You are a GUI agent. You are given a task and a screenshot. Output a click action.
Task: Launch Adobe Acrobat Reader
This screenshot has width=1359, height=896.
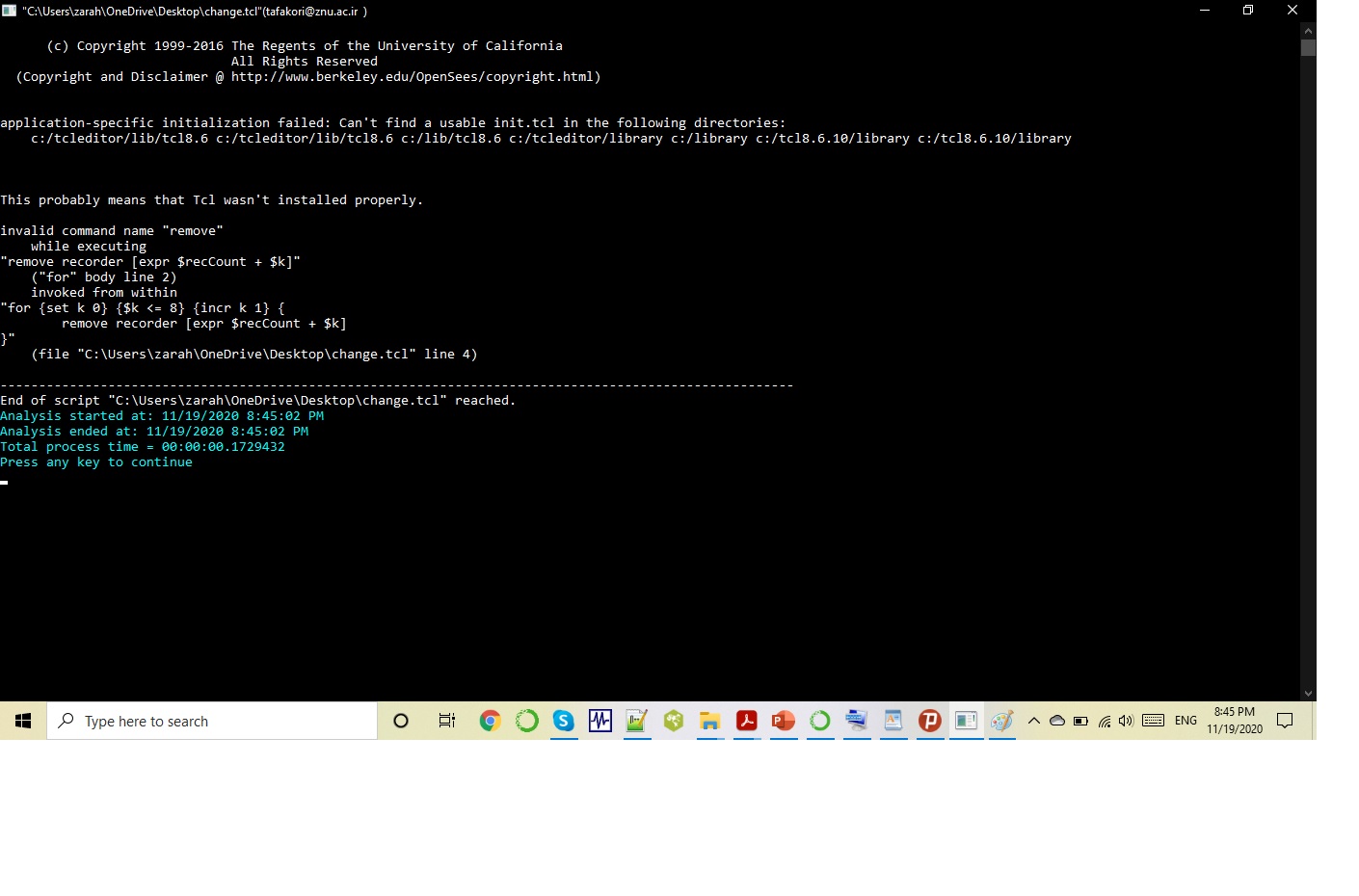tap(746, 721)
